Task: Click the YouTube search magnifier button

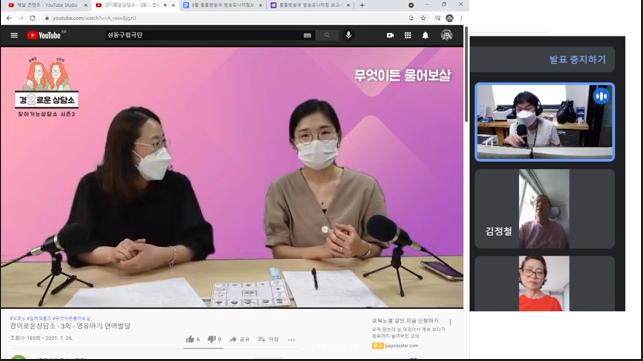Action: pos(327,35)
